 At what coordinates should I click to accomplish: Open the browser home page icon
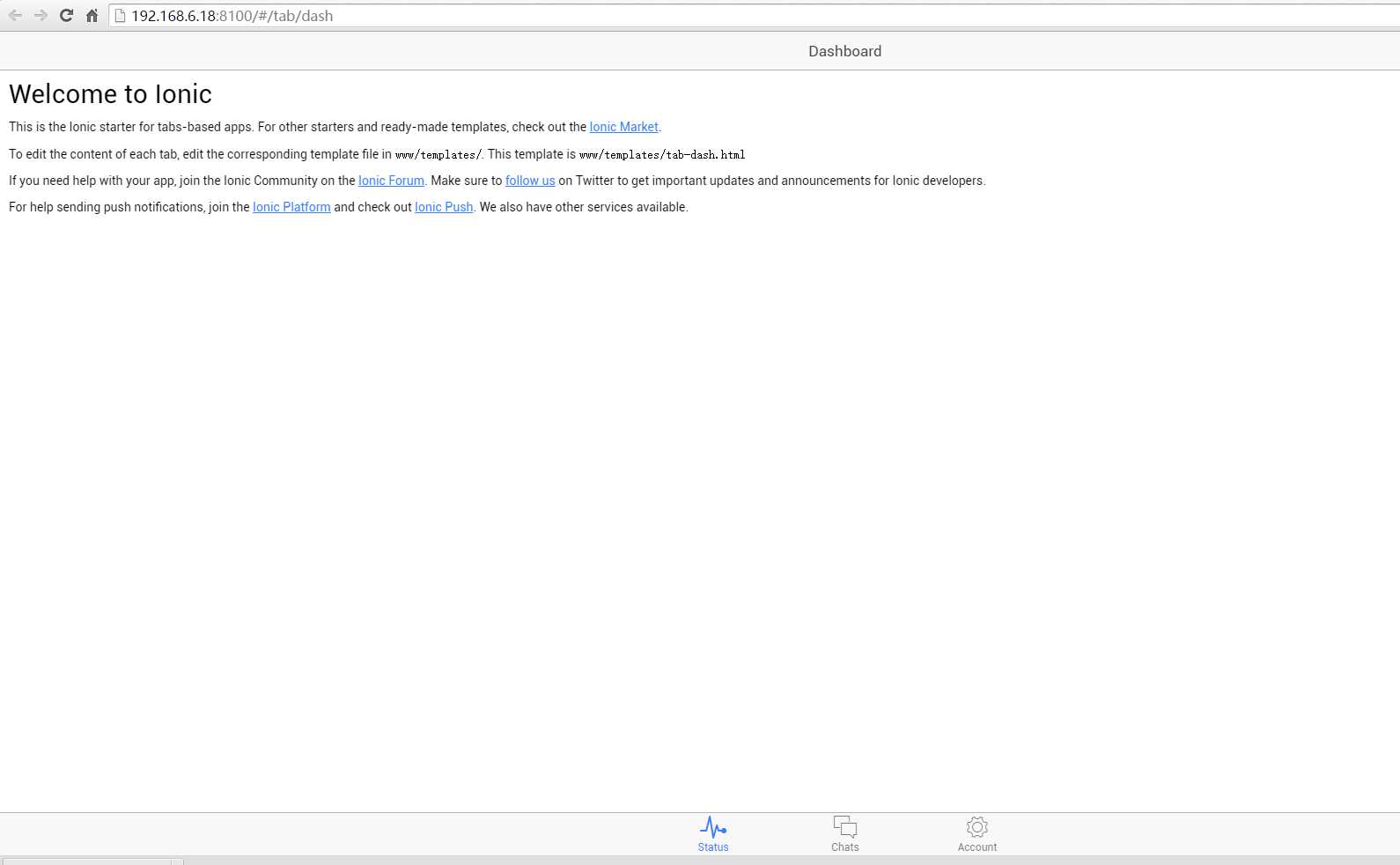pos(92,16)
